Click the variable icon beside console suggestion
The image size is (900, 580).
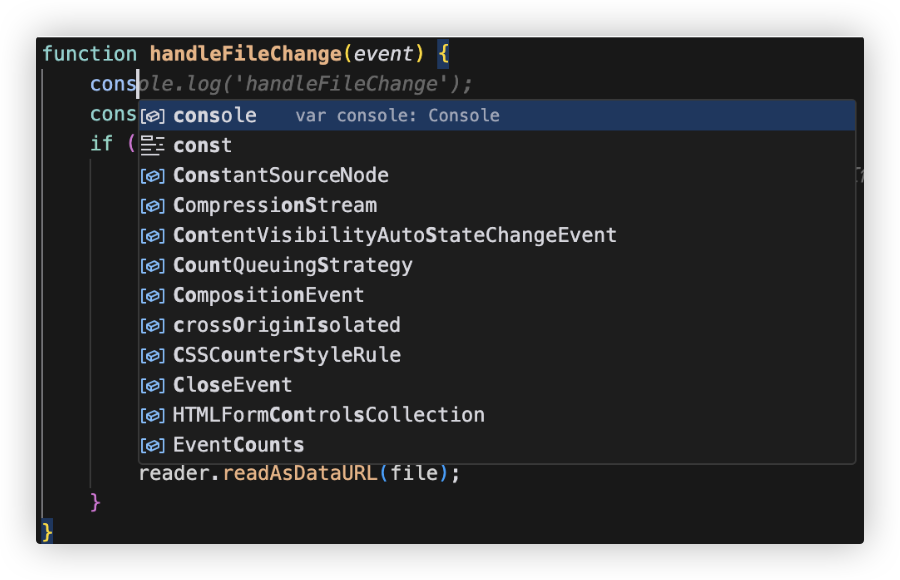[x=152, y=116]
